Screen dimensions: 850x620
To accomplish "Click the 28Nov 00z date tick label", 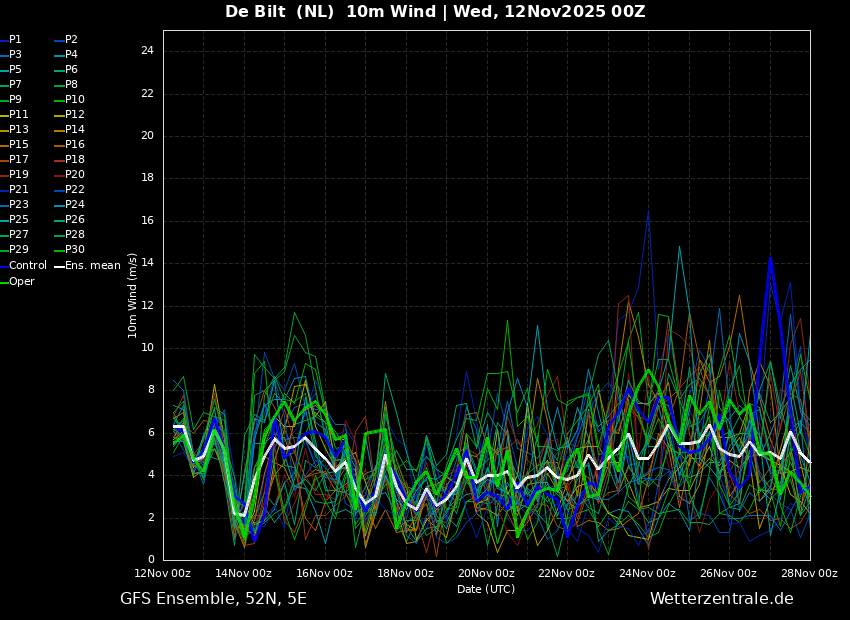I will [808, 574].
